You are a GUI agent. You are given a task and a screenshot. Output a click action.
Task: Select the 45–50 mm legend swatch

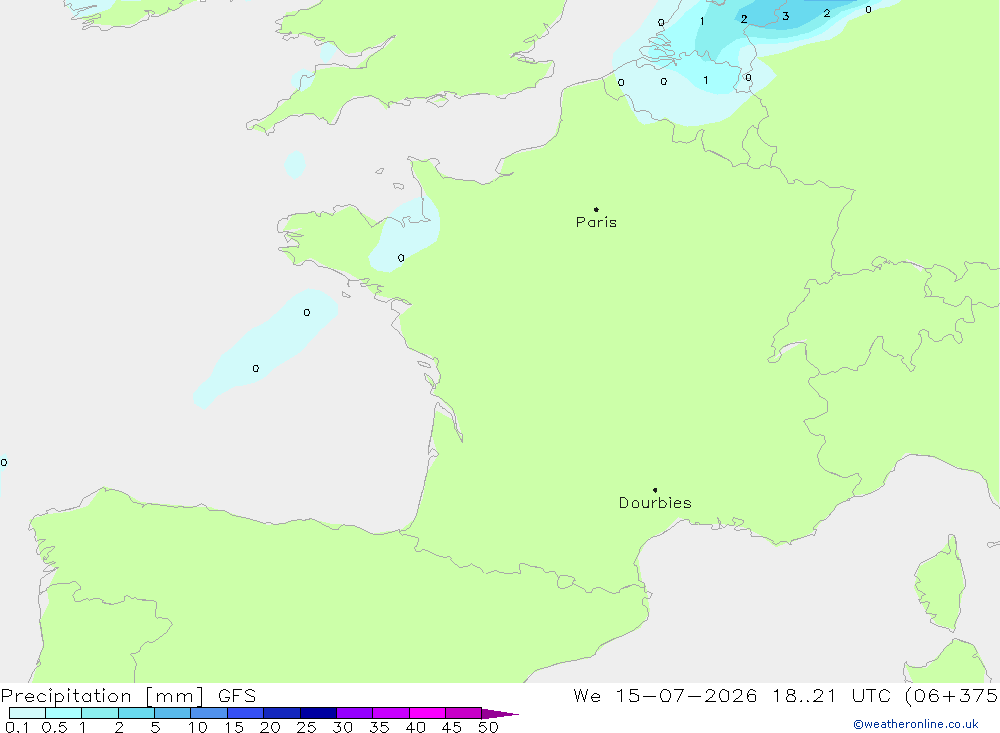tap(464, 713)
